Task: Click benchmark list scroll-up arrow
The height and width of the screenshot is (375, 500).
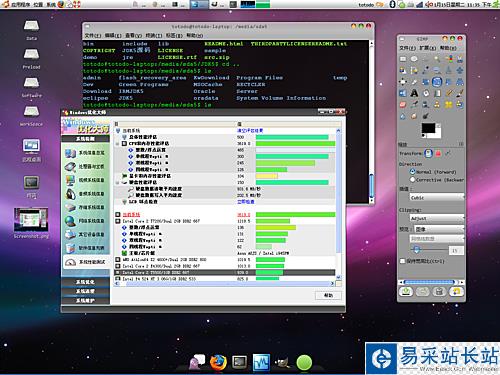Action: 338,131
